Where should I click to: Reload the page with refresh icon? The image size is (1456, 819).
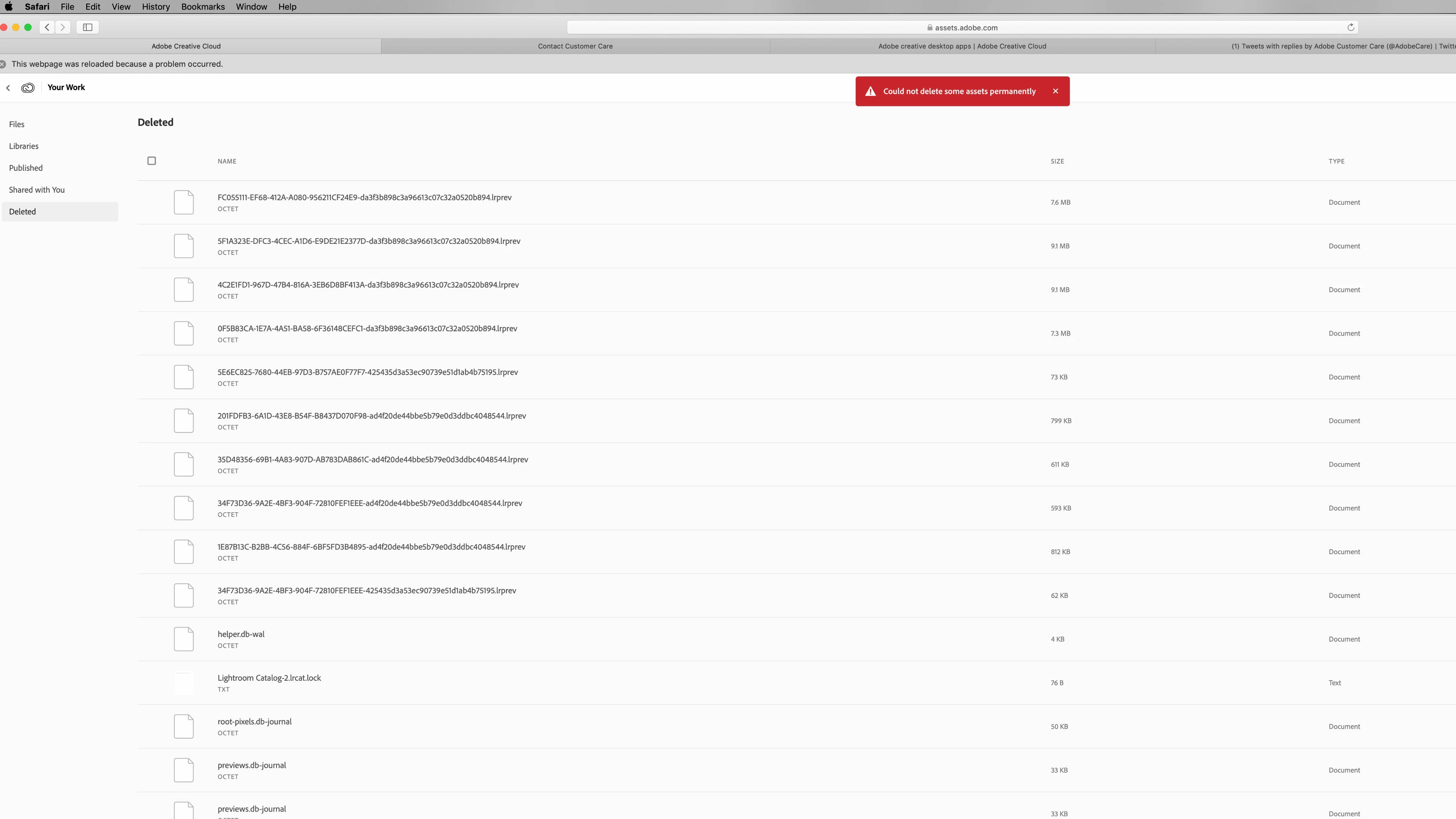pyautogui.click(x=1350, y=27)
